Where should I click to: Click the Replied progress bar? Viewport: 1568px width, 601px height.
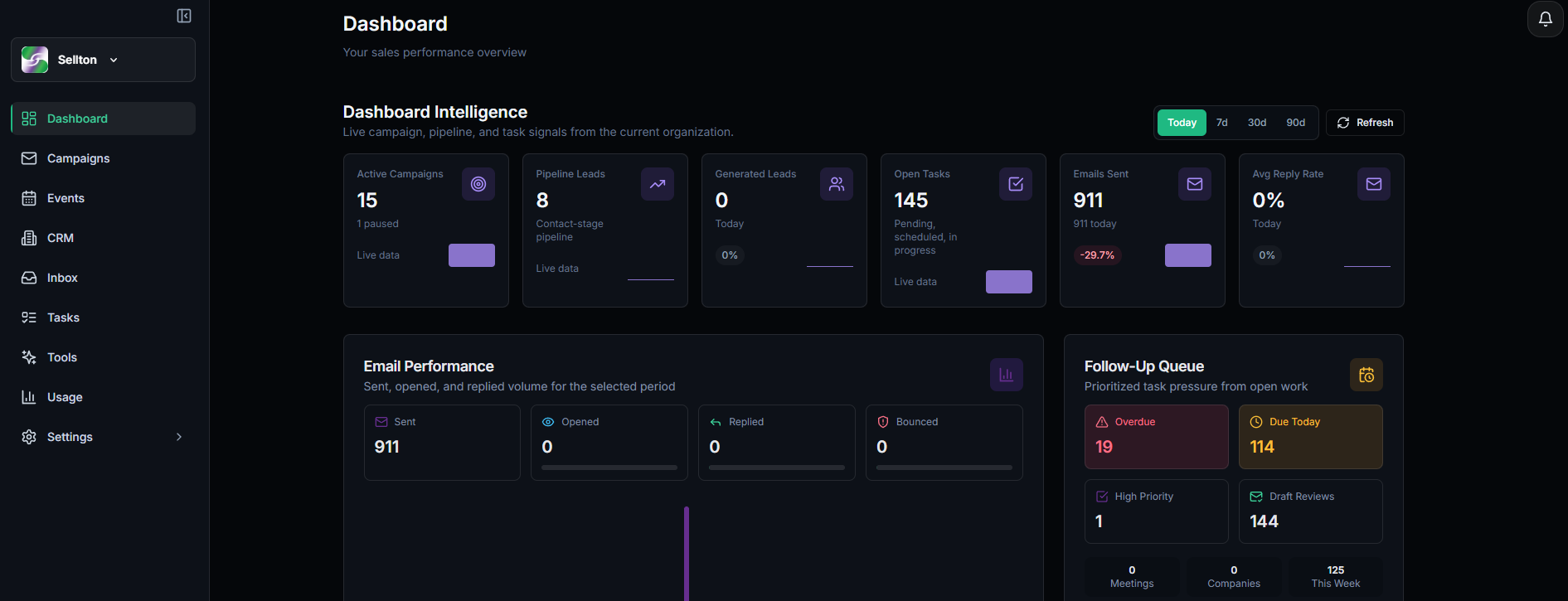pos(777,468)
